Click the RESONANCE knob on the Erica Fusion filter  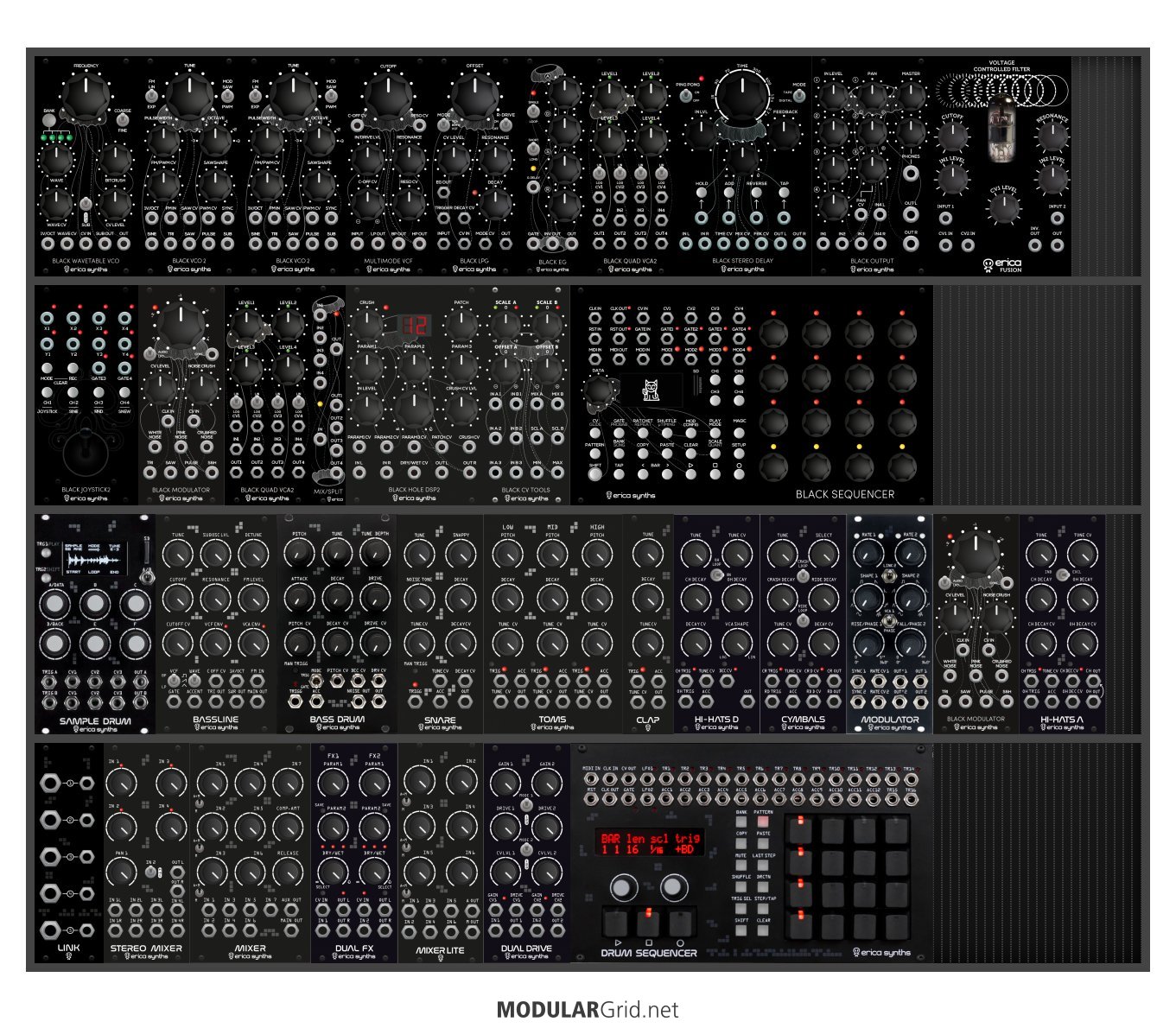[x=1052, y=136]
